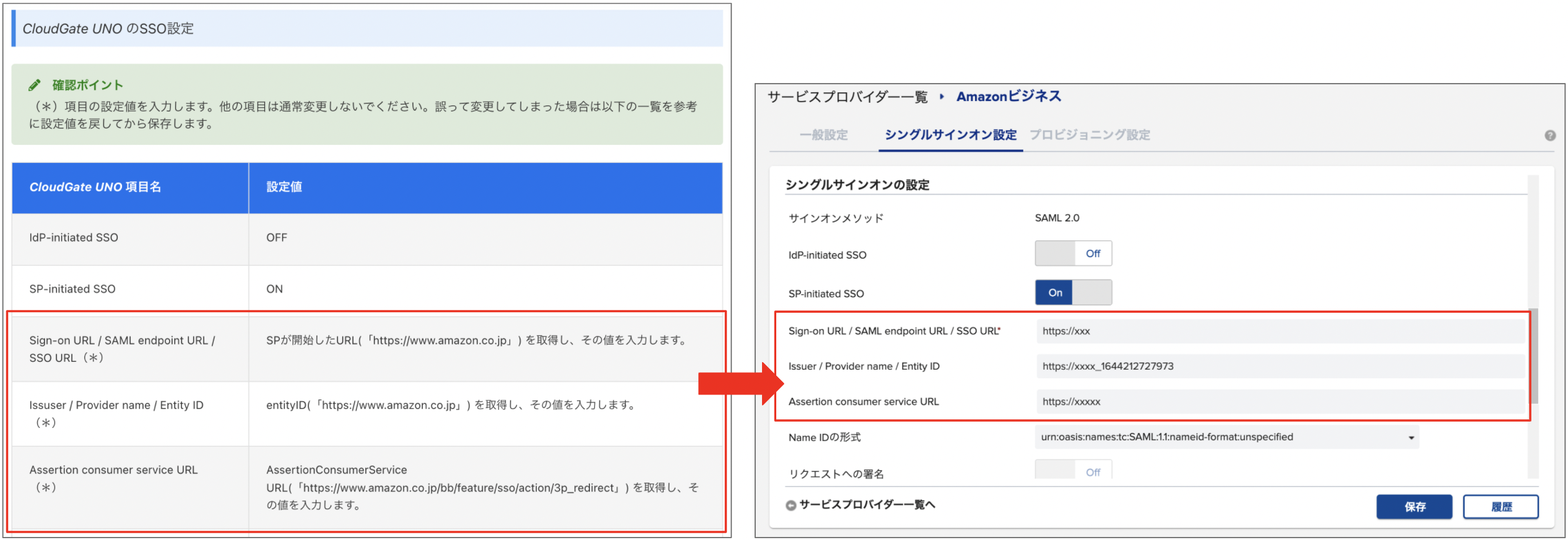Click the OFF value cell
This screenshot has width=1568, height=540.
pos(485,238)
